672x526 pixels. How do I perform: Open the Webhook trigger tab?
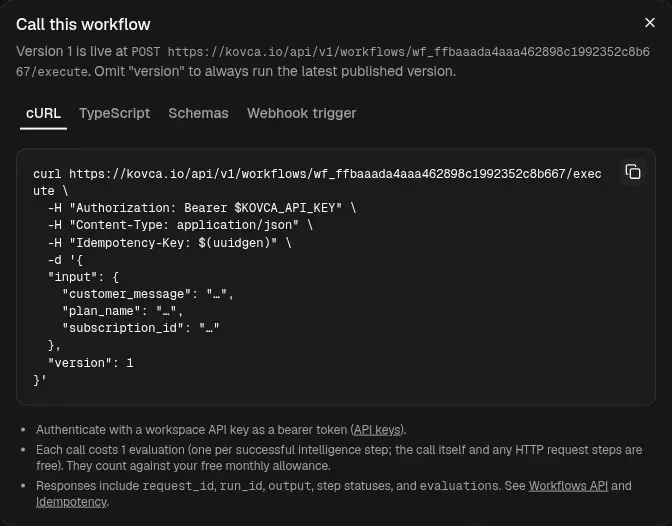click(301, 114)
